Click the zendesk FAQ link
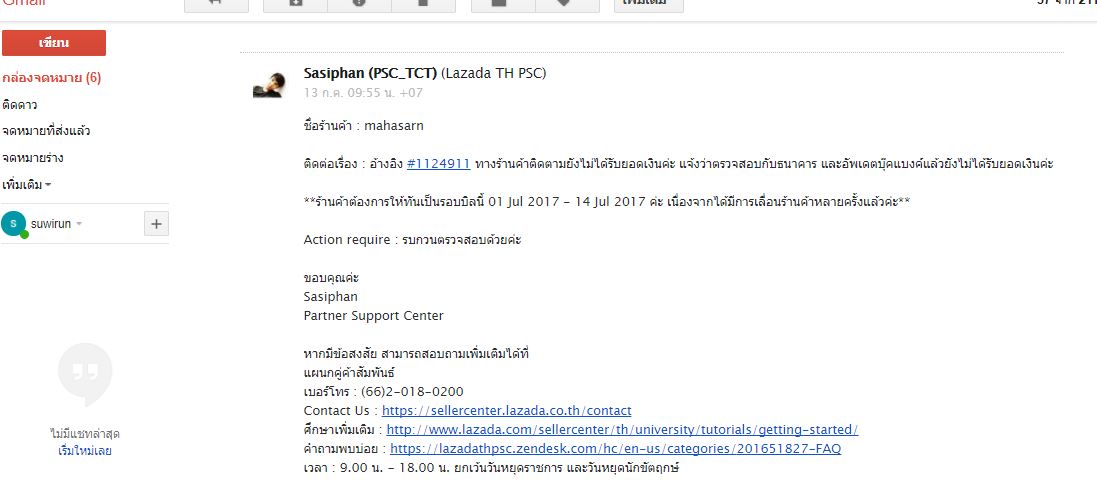 pyautogui.click(x=615, y=449)
